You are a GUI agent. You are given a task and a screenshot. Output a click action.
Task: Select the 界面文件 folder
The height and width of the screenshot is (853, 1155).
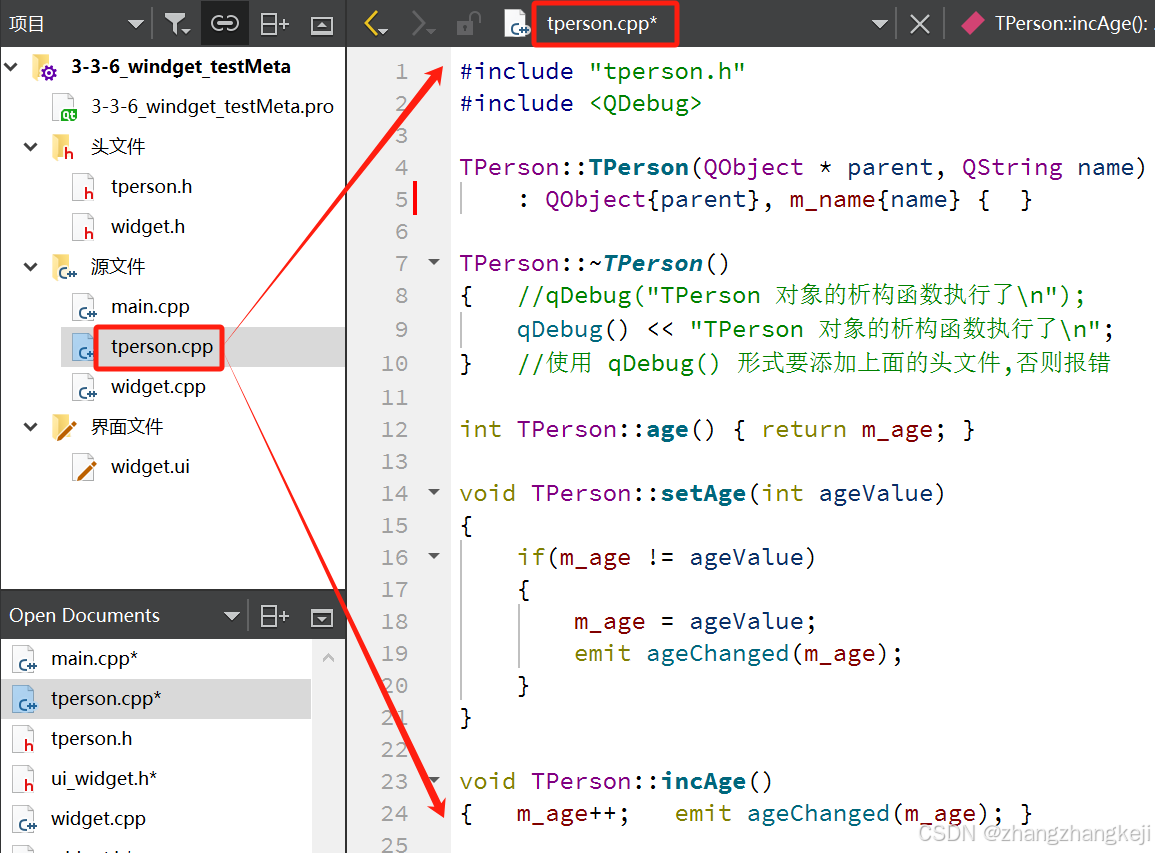127,426
